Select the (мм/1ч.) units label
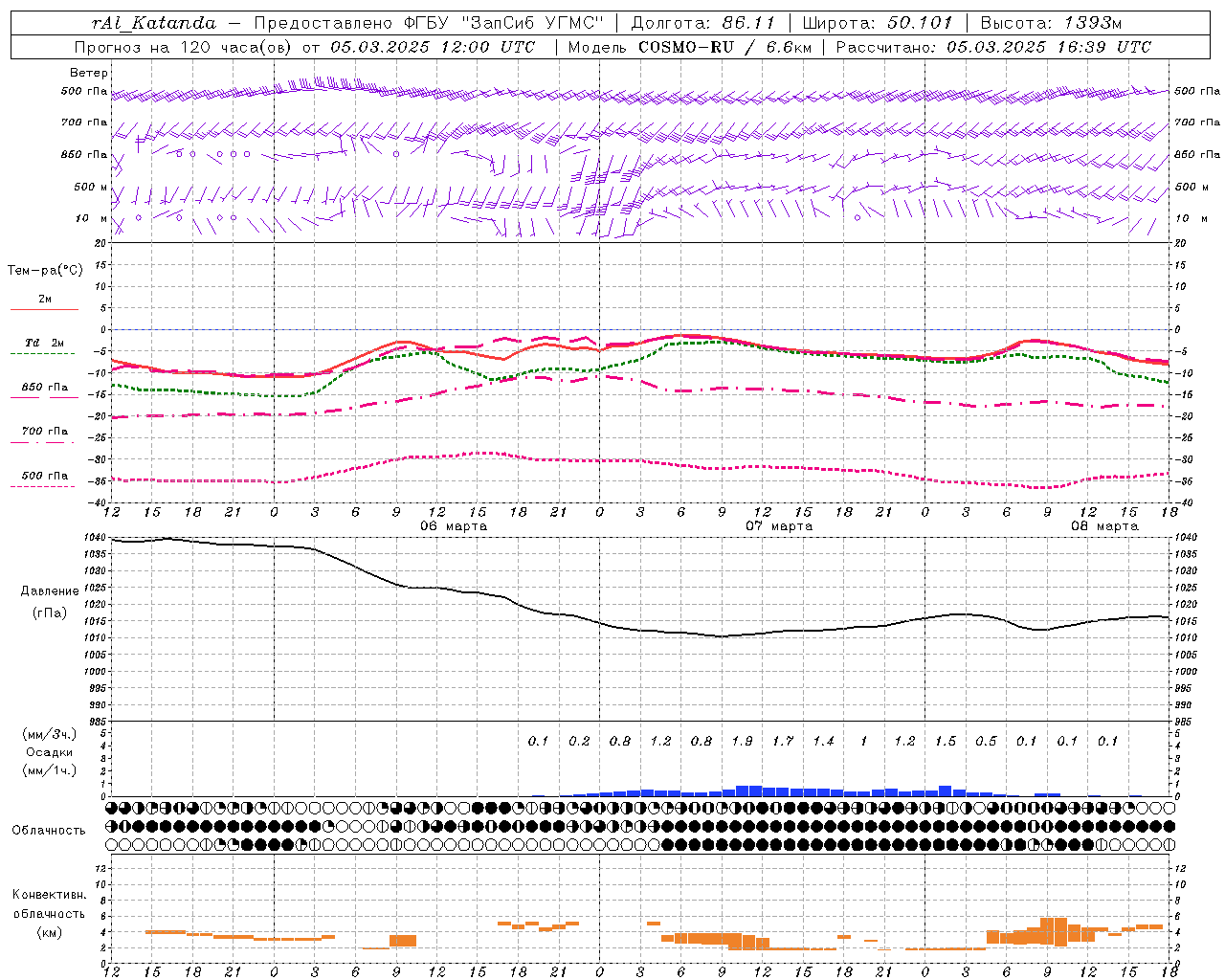Screen dimensions: 1225x980 click(50, 770)
